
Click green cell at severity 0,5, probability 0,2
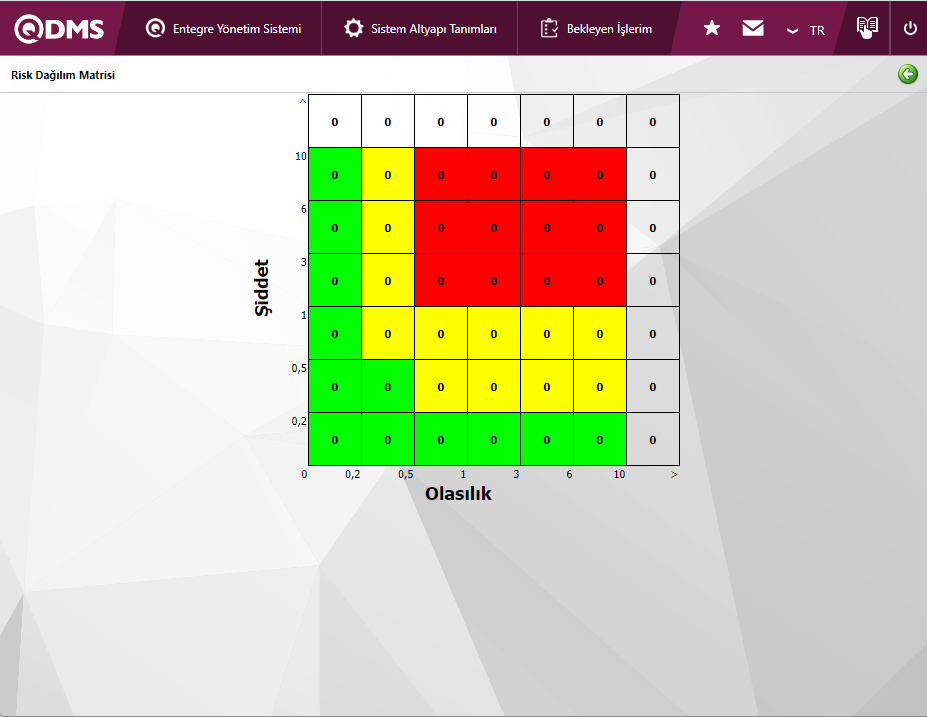tap(388, 387)
